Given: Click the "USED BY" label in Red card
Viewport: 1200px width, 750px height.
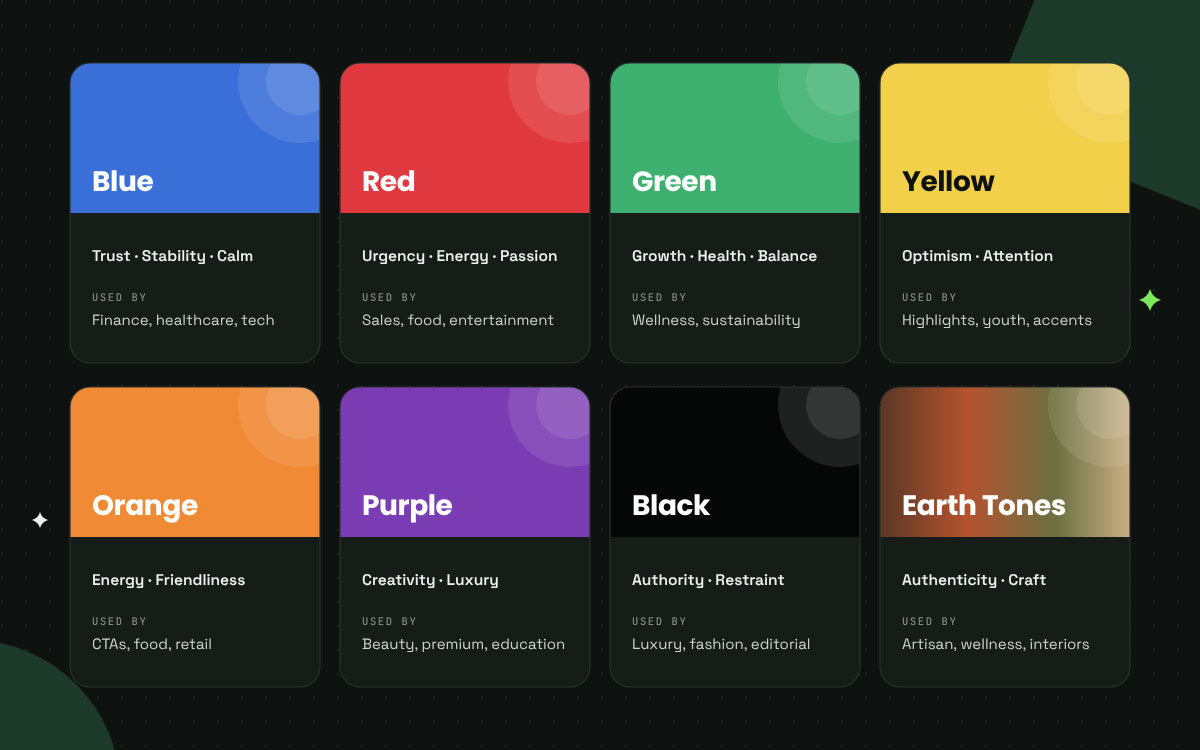Looking at the screenshot, I should (x=389, y=297).
